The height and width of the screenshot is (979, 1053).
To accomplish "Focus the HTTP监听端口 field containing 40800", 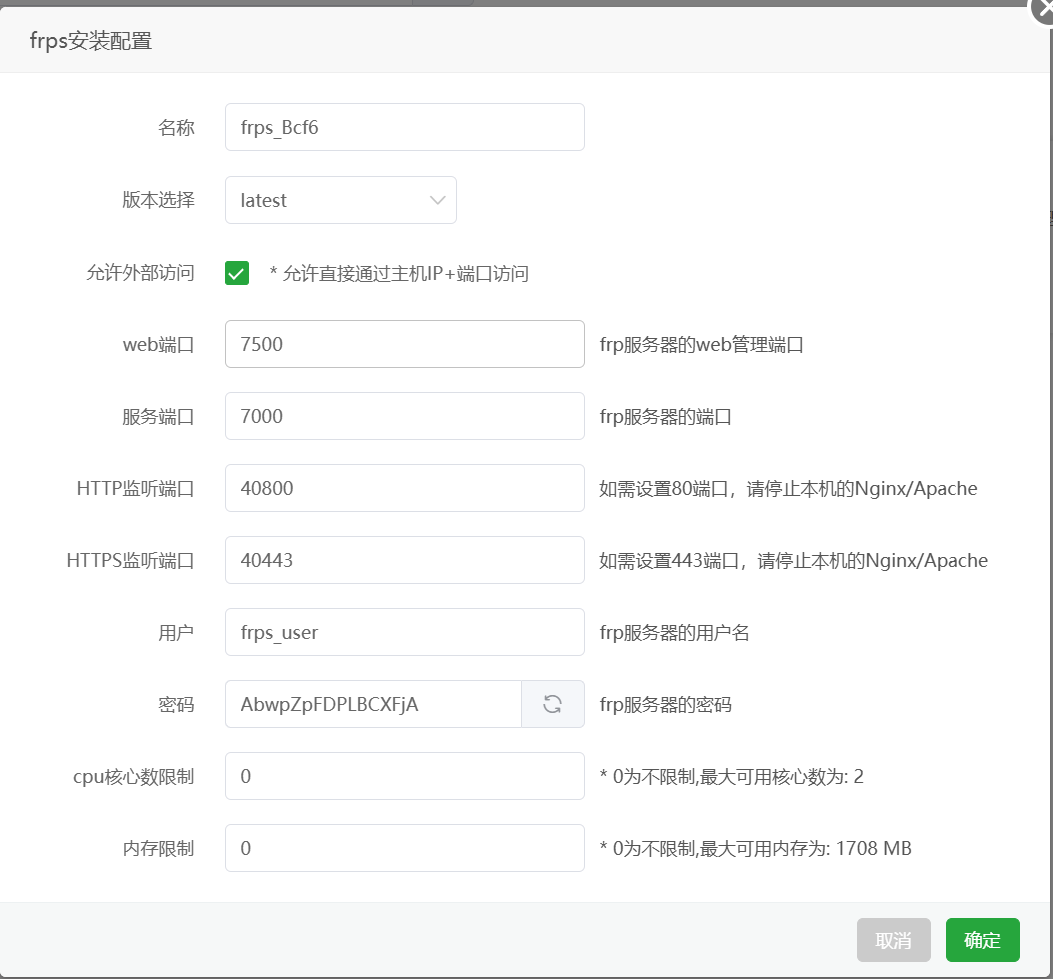I will pos(404,488).
